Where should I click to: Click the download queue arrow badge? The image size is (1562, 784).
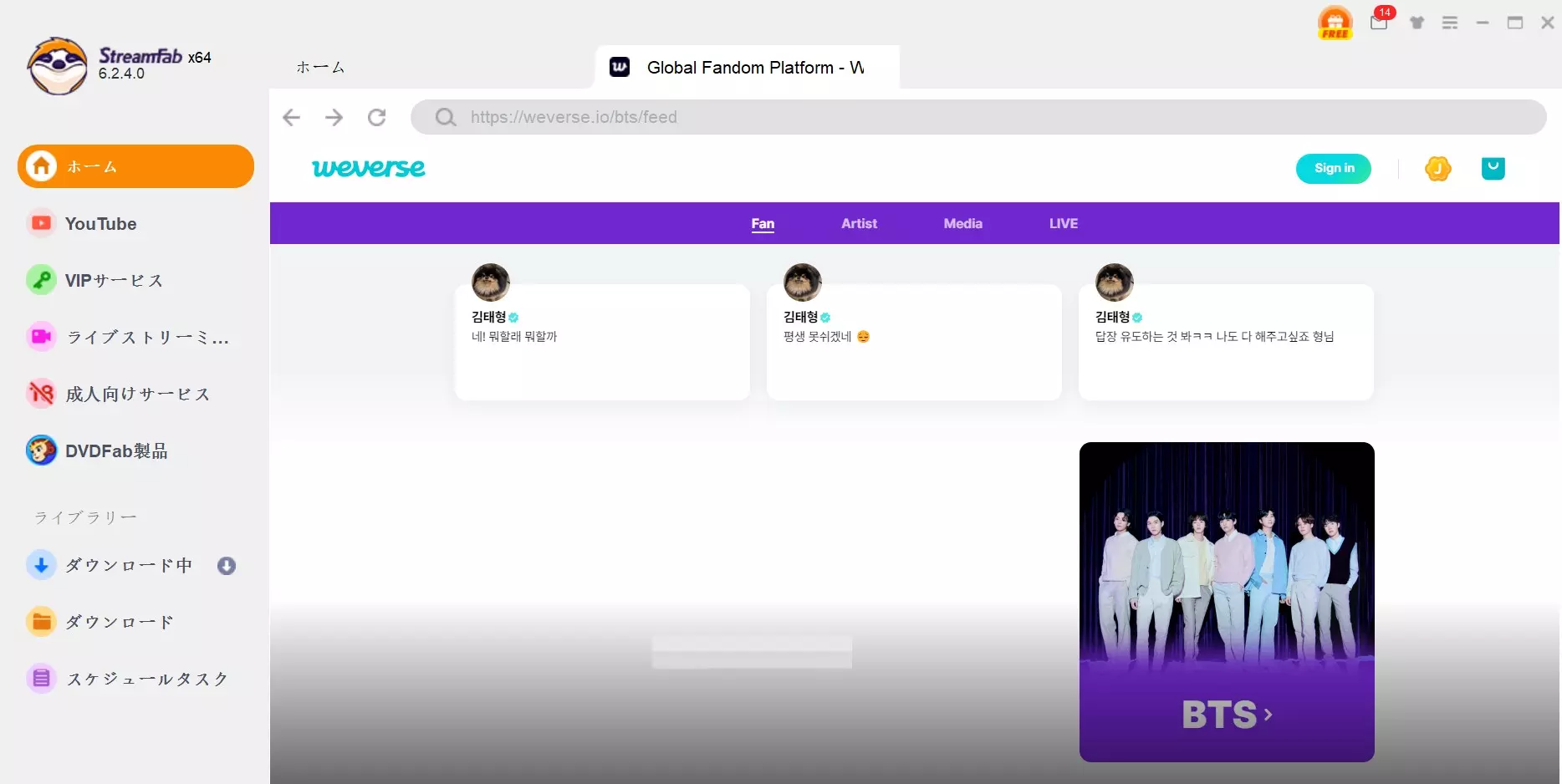coord(227,566)
